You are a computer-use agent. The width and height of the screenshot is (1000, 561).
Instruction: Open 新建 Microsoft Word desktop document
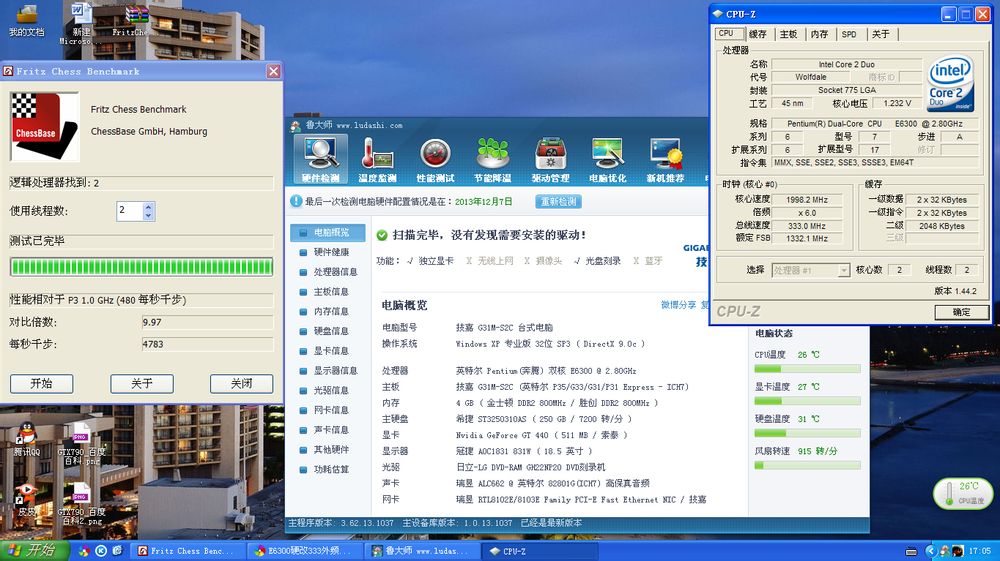pos(80,24)
